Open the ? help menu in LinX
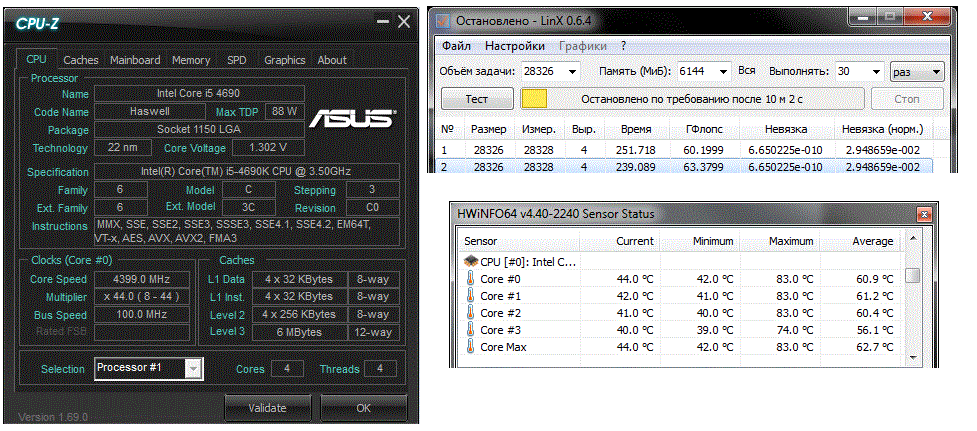 click(x=623, y=46)
